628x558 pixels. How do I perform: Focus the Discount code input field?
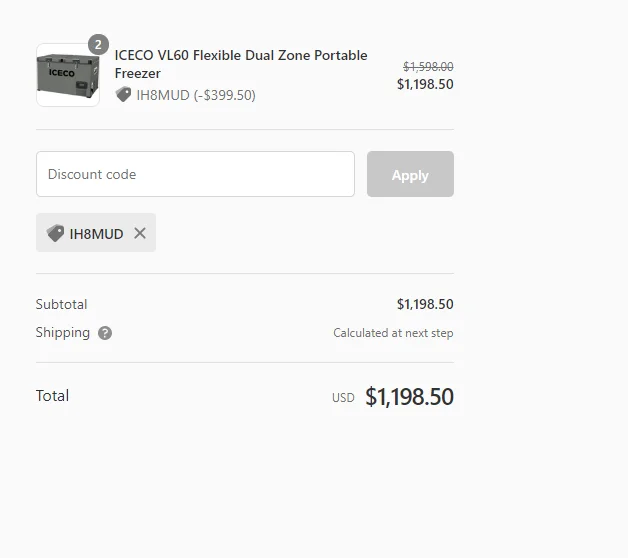click(195, 174)
